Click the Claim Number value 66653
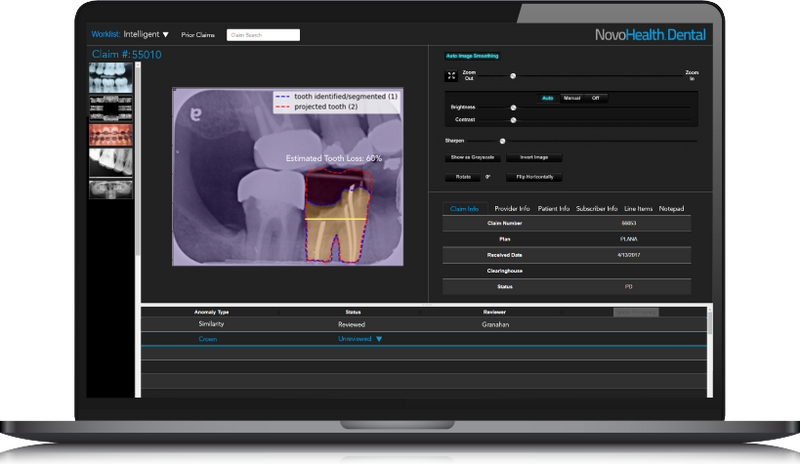The height and width of the screenshot is (464, 800). (x=629, y=223)
